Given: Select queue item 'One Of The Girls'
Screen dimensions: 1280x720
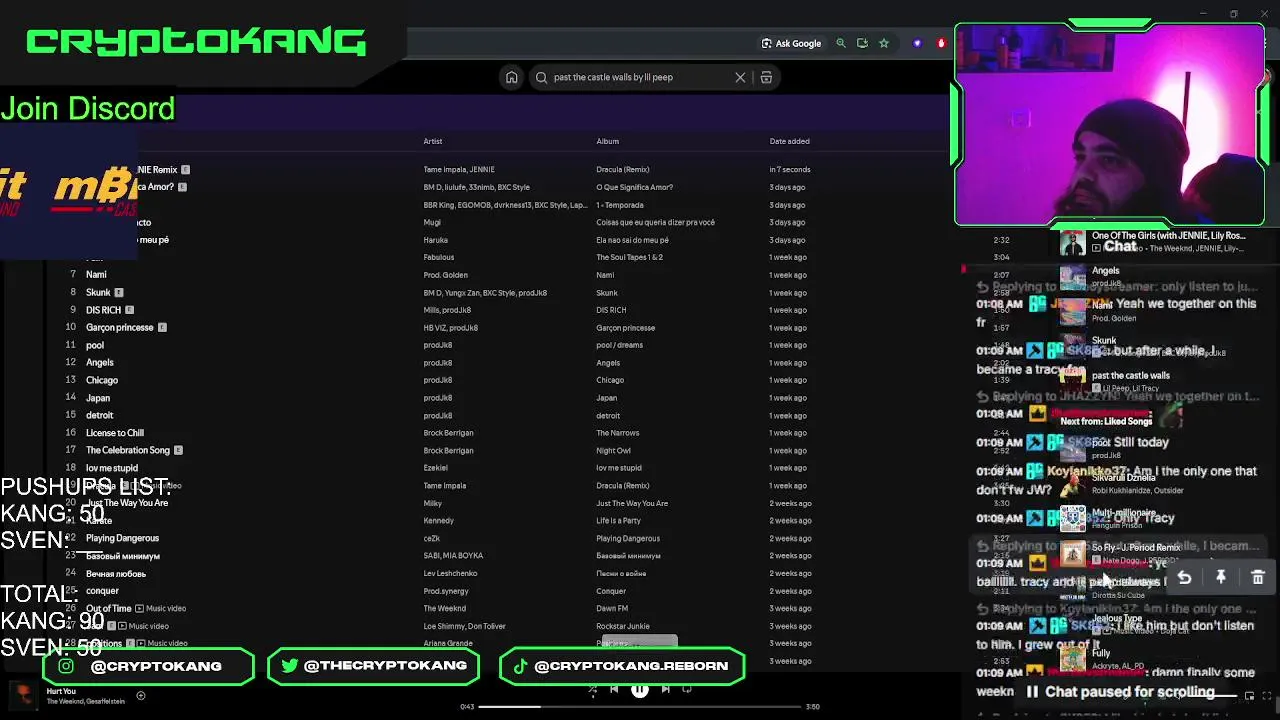Looking at the screenshot, I should 1152,242.
